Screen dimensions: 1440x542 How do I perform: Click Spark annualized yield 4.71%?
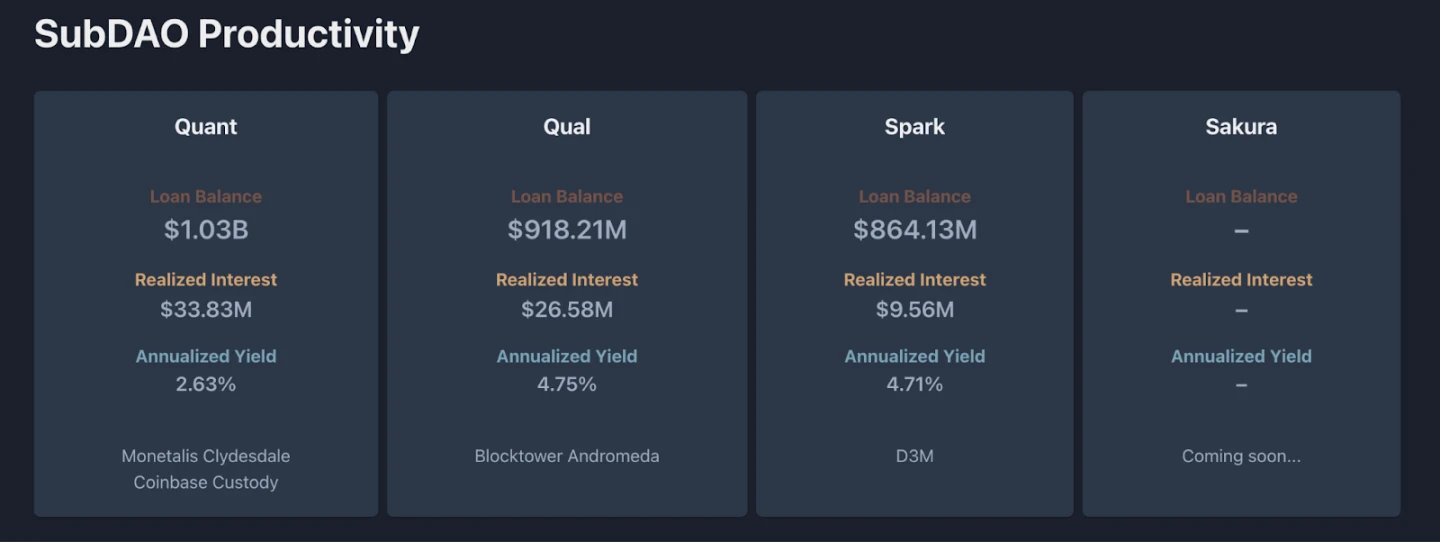click(x=914, y=384)
